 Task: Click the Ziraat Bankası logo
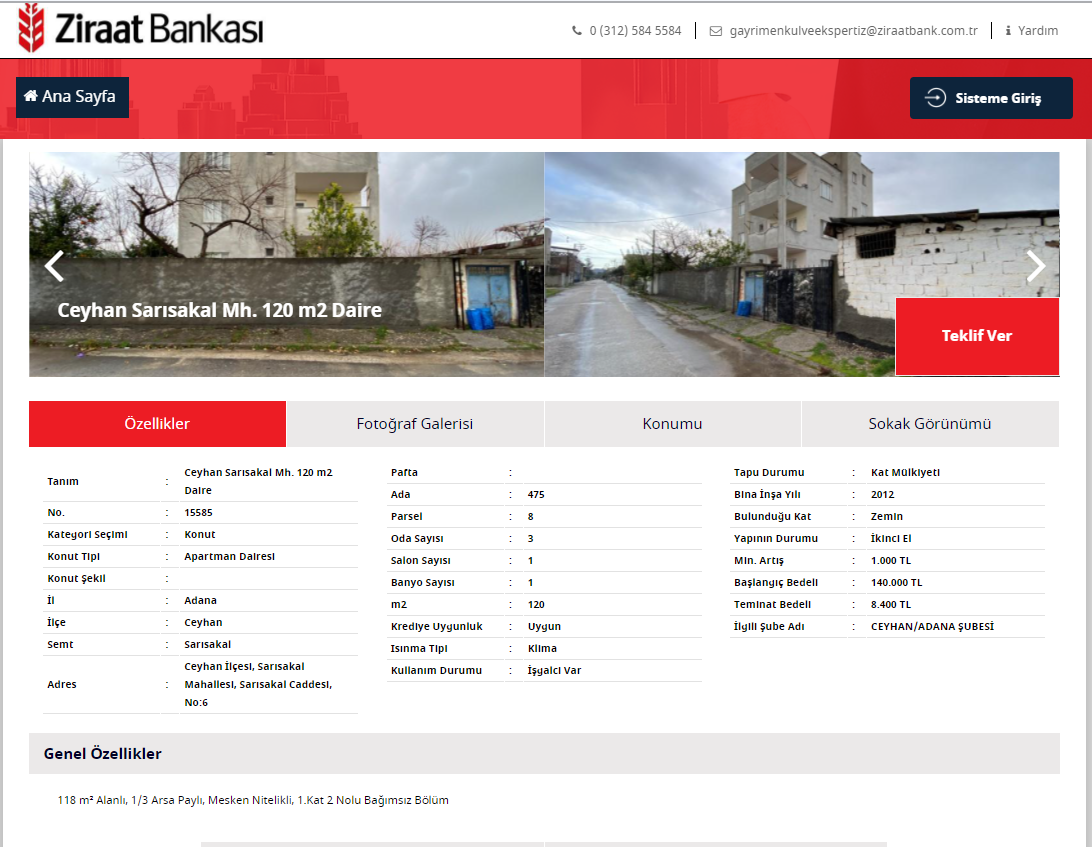click(x=141, y=29)
